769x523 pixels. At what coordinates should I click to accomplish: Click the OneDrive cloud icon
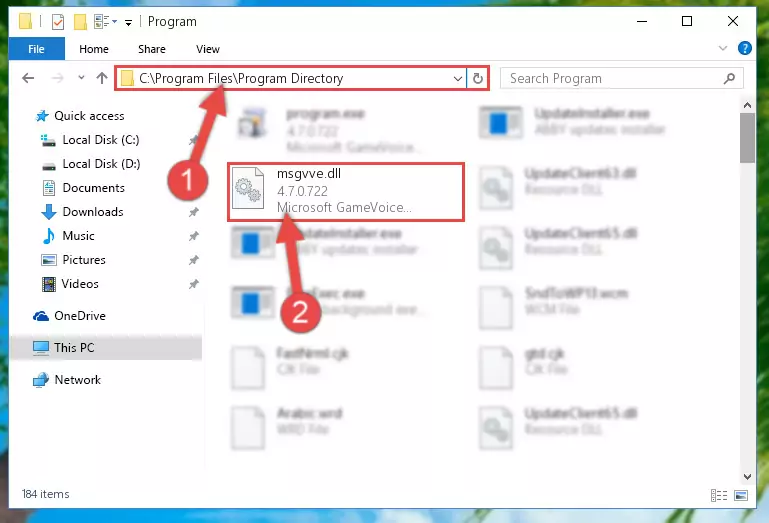pos(41,316)
